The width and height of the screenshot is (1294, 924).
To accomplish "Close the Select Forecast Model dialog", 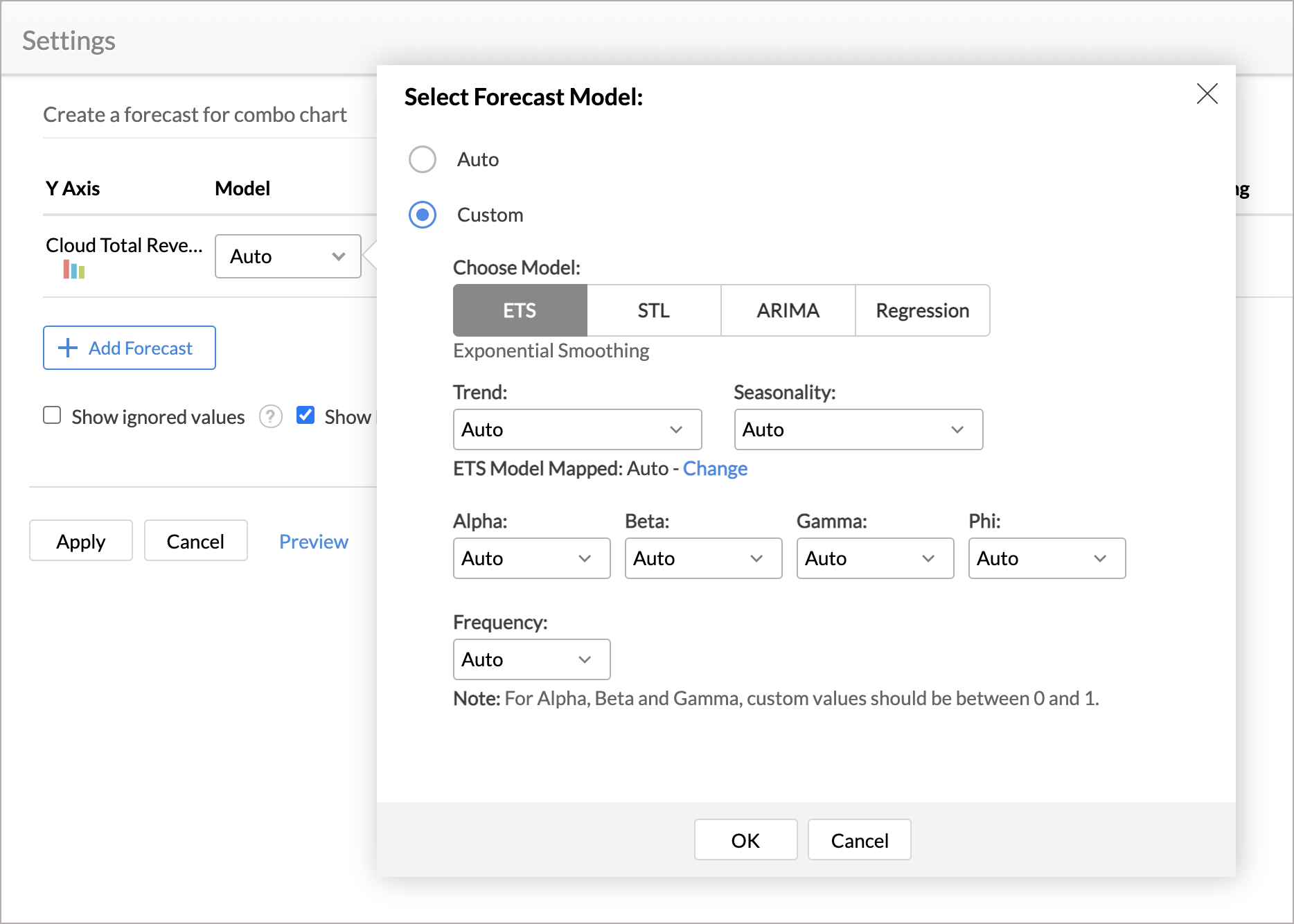I will point(1207,94).
